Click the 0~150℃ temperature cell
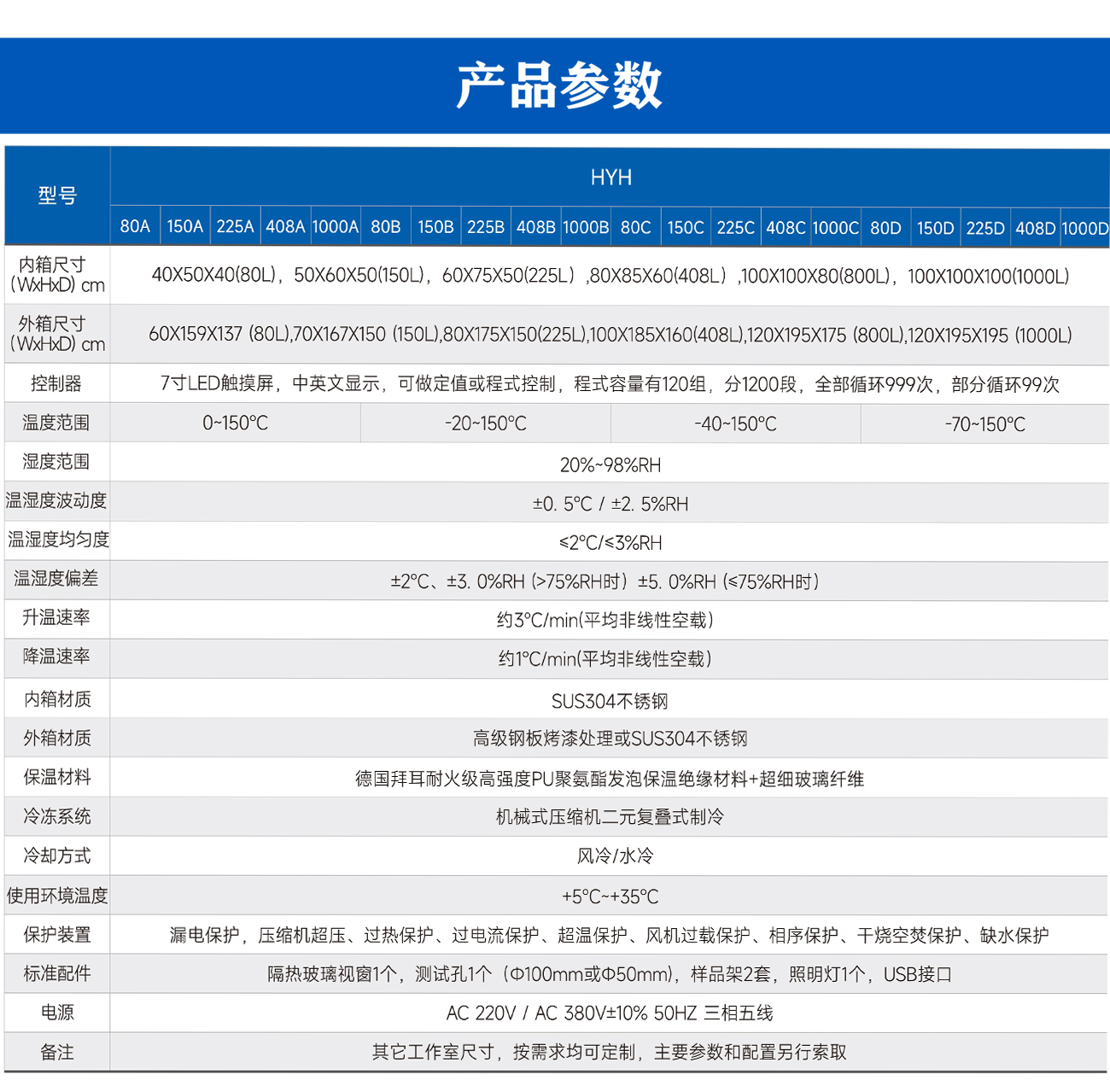The height and width of the screenshot is (1092, 1110). pos(235,423)
